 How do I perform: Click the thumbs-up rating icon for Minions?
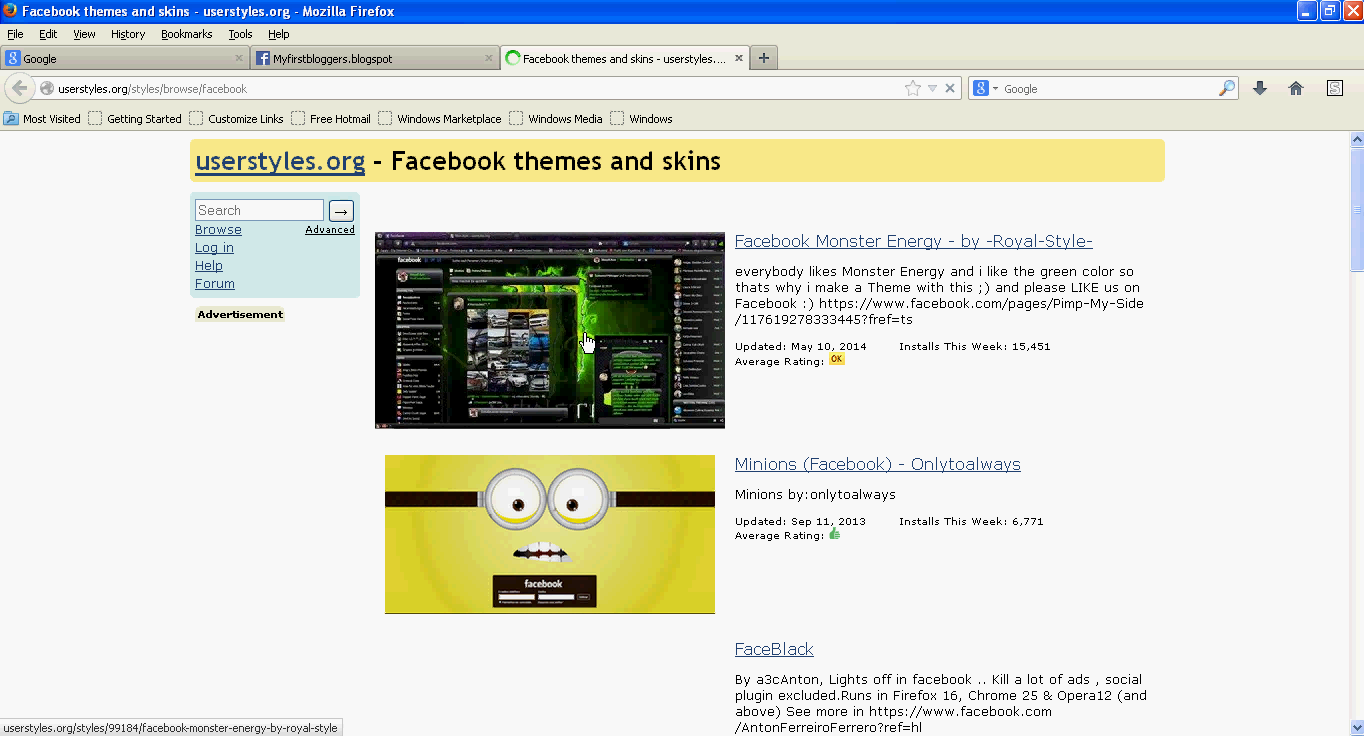835,534
